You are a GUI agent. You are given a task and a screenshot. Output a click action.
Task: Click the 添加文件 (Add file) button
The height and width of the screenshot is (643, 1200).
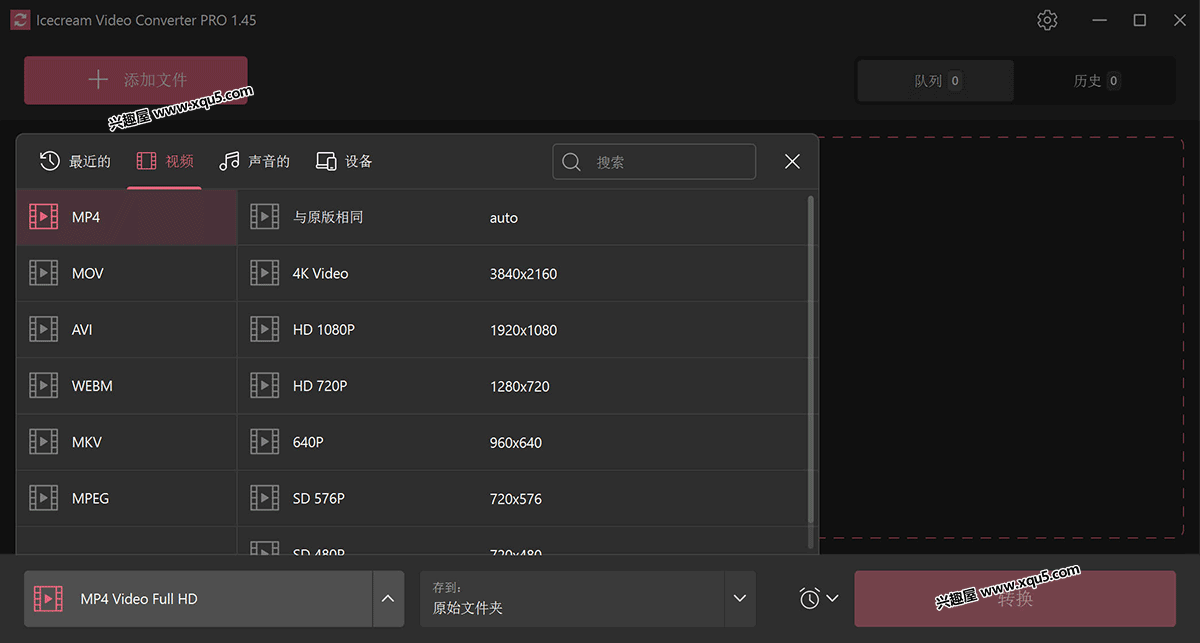click(x=136, y=80)
